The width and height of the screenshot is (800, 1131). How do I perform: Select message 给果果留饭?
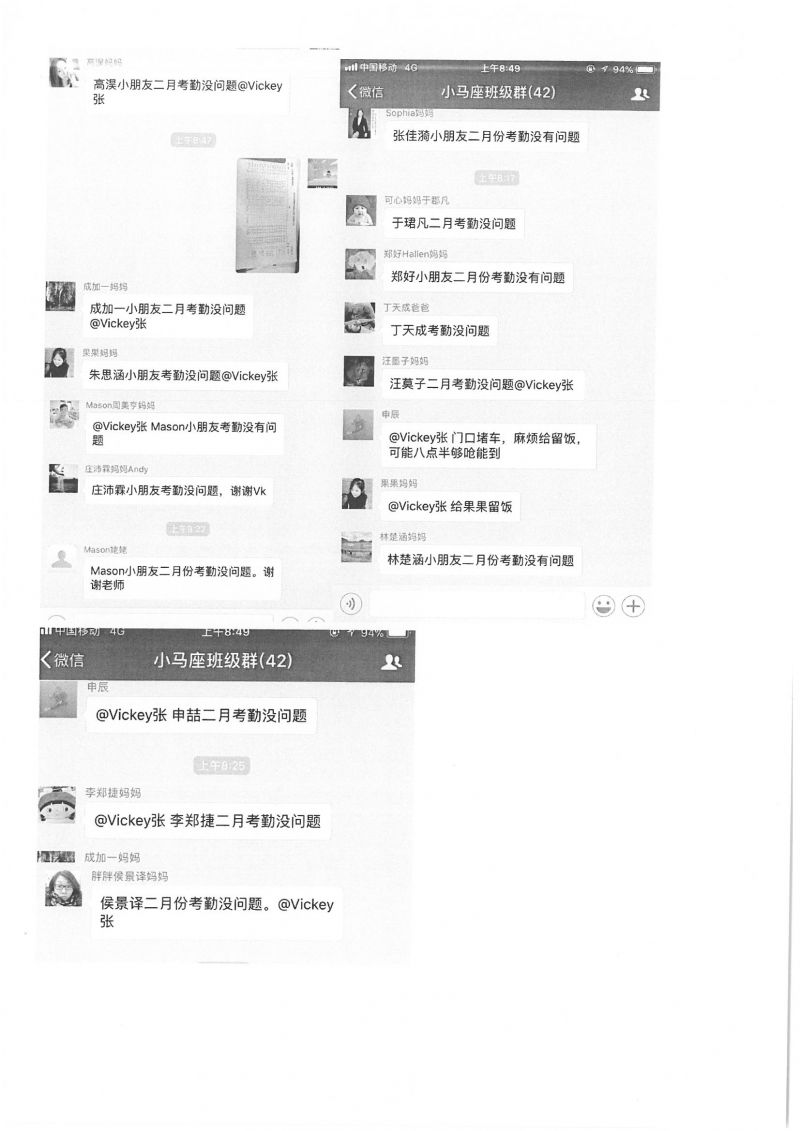click(x=450, y=506)
